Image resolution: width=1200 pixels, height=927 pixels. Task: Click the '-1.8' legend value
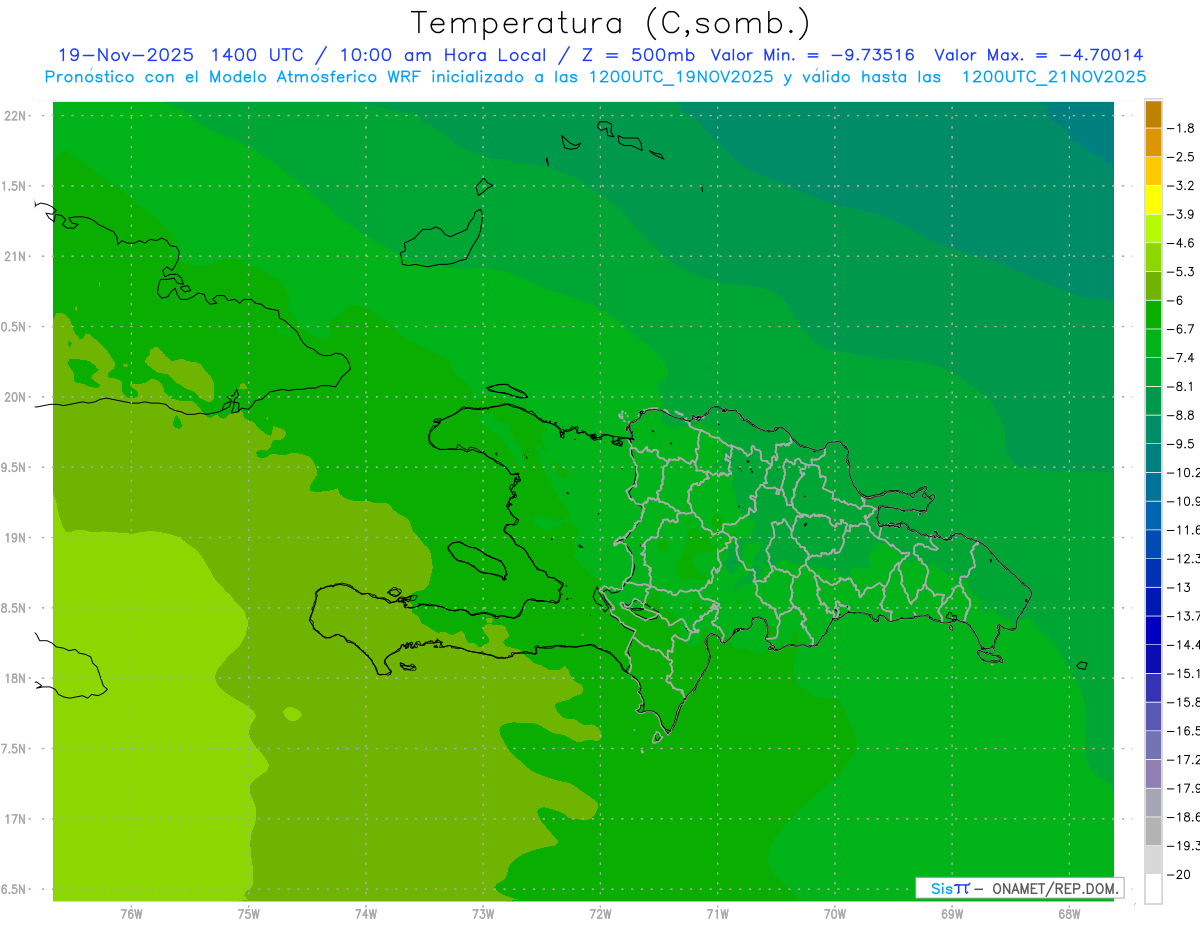tap(1181, 128)
